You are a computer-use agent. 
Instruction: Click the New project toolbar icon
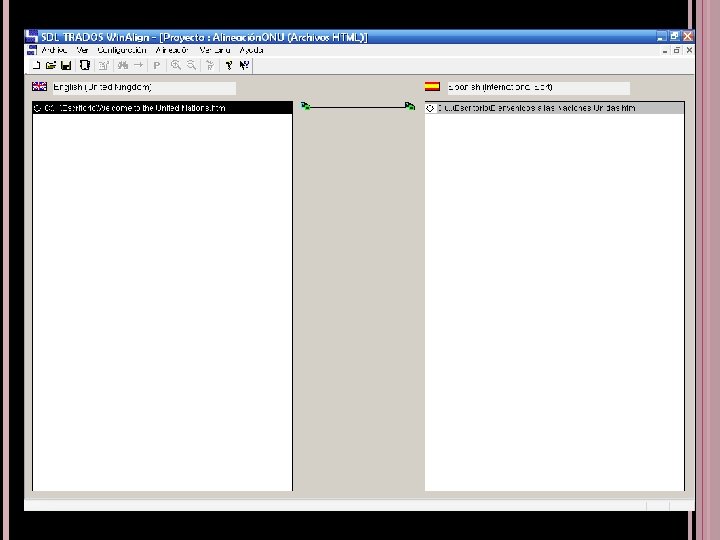point(36,65)
